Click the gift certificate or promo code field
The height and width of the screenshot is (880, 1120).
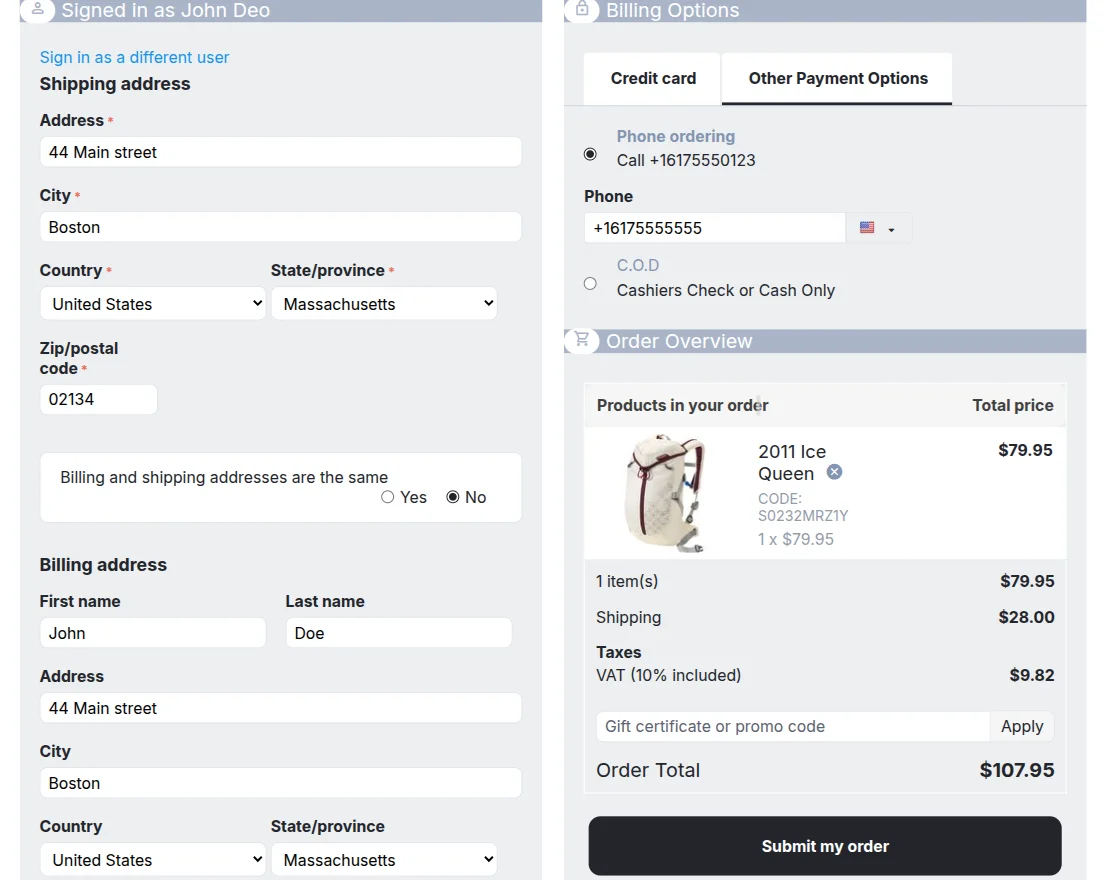(790, 726)
